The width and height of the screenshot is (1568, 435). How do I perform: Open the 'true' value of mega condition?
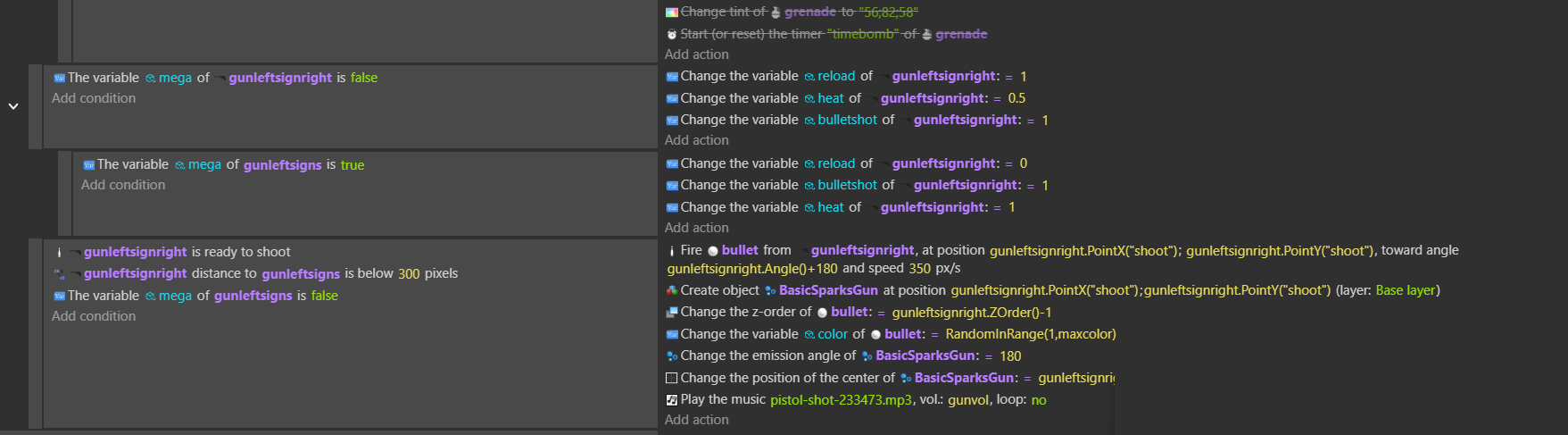(x=353, y=165)
